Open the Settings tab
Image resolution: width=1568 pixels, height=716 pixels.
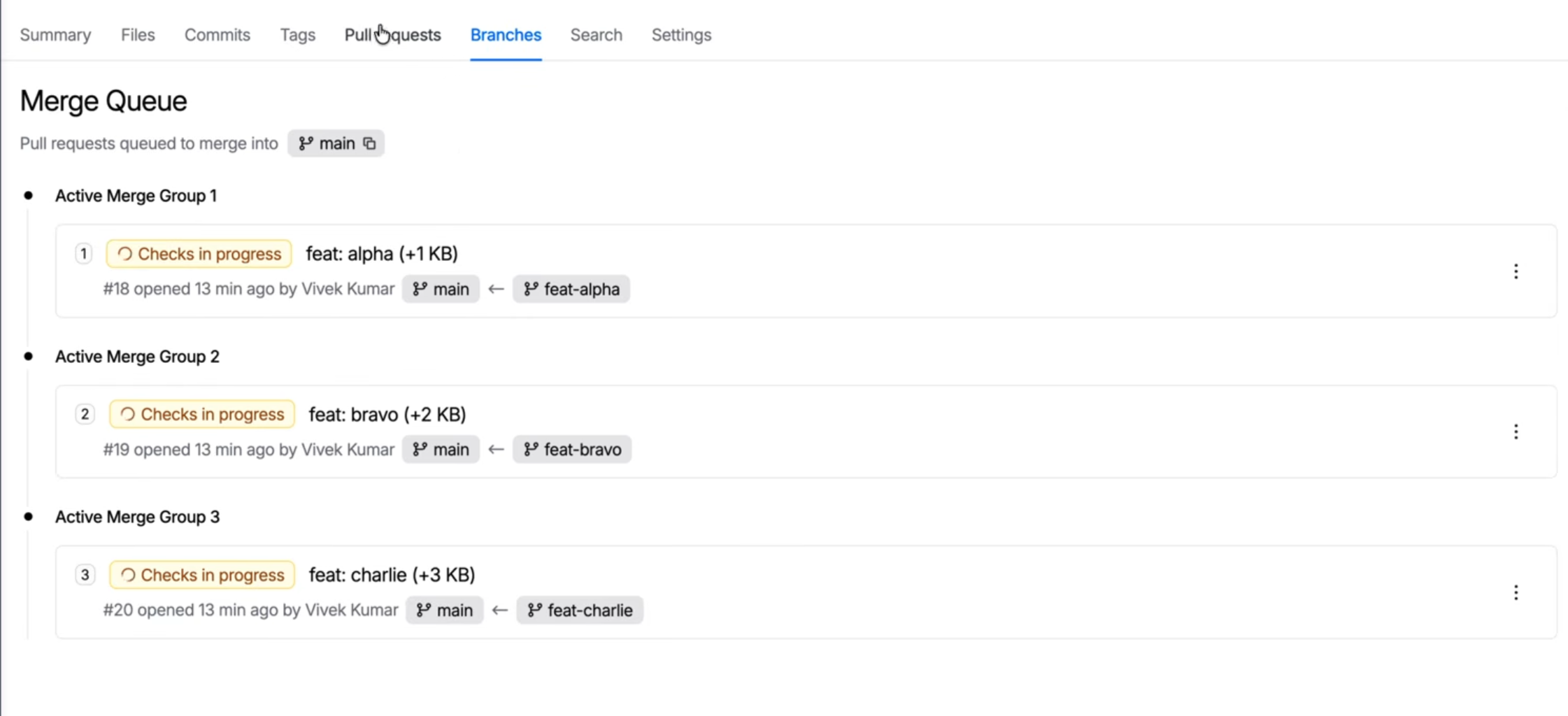tap(681, 35)
